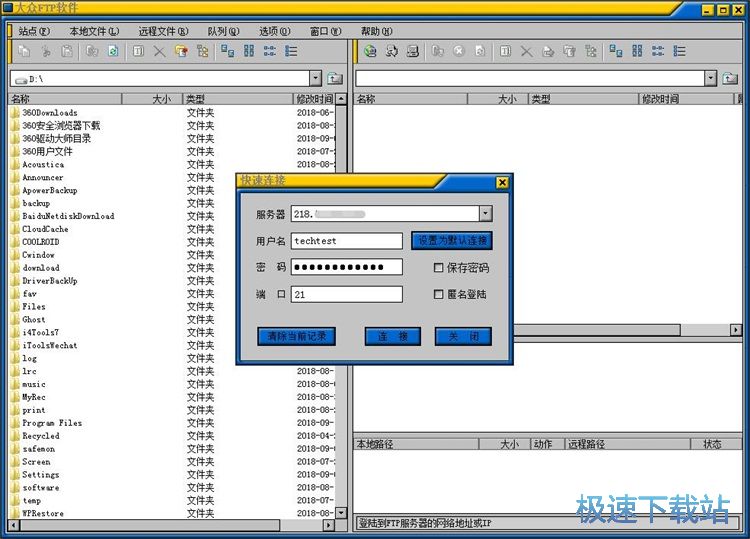This screenshot has height=539, width=750.
Task: Click the local pane horizontal scroll right arrow
Action: pyautogui.click(x=328, y=525)
